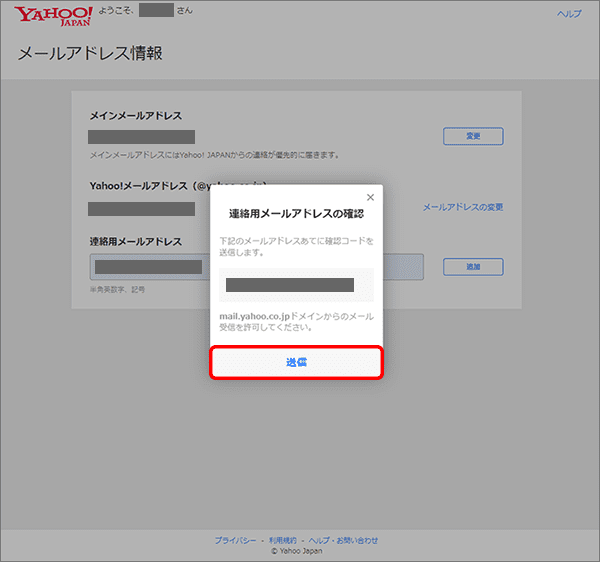Click the ようこそ greeting text
Viewport: 600px width, 562px height.
tap(116, 11)
